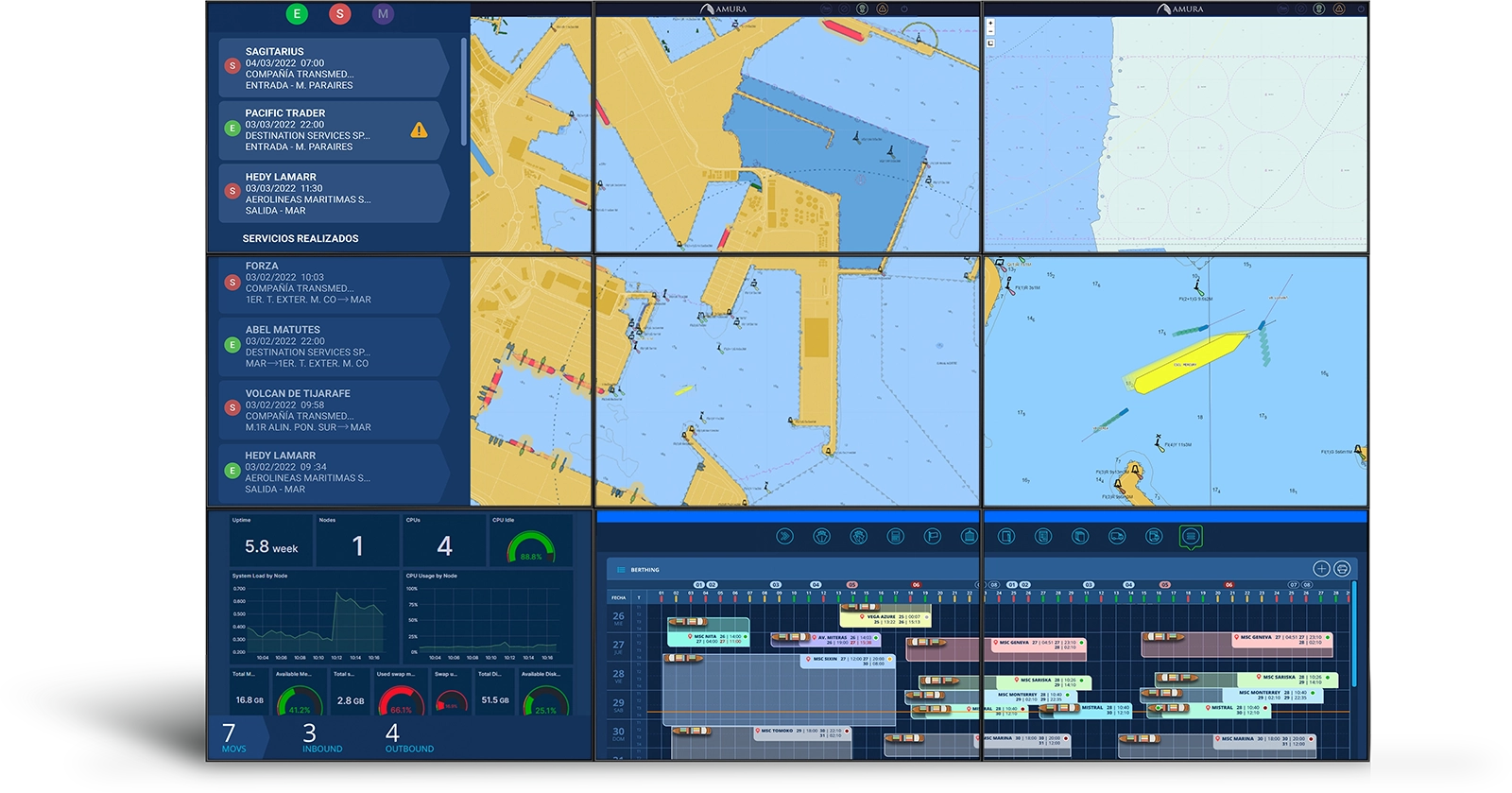Toggle the red S filter circle

tap(340, 13)
